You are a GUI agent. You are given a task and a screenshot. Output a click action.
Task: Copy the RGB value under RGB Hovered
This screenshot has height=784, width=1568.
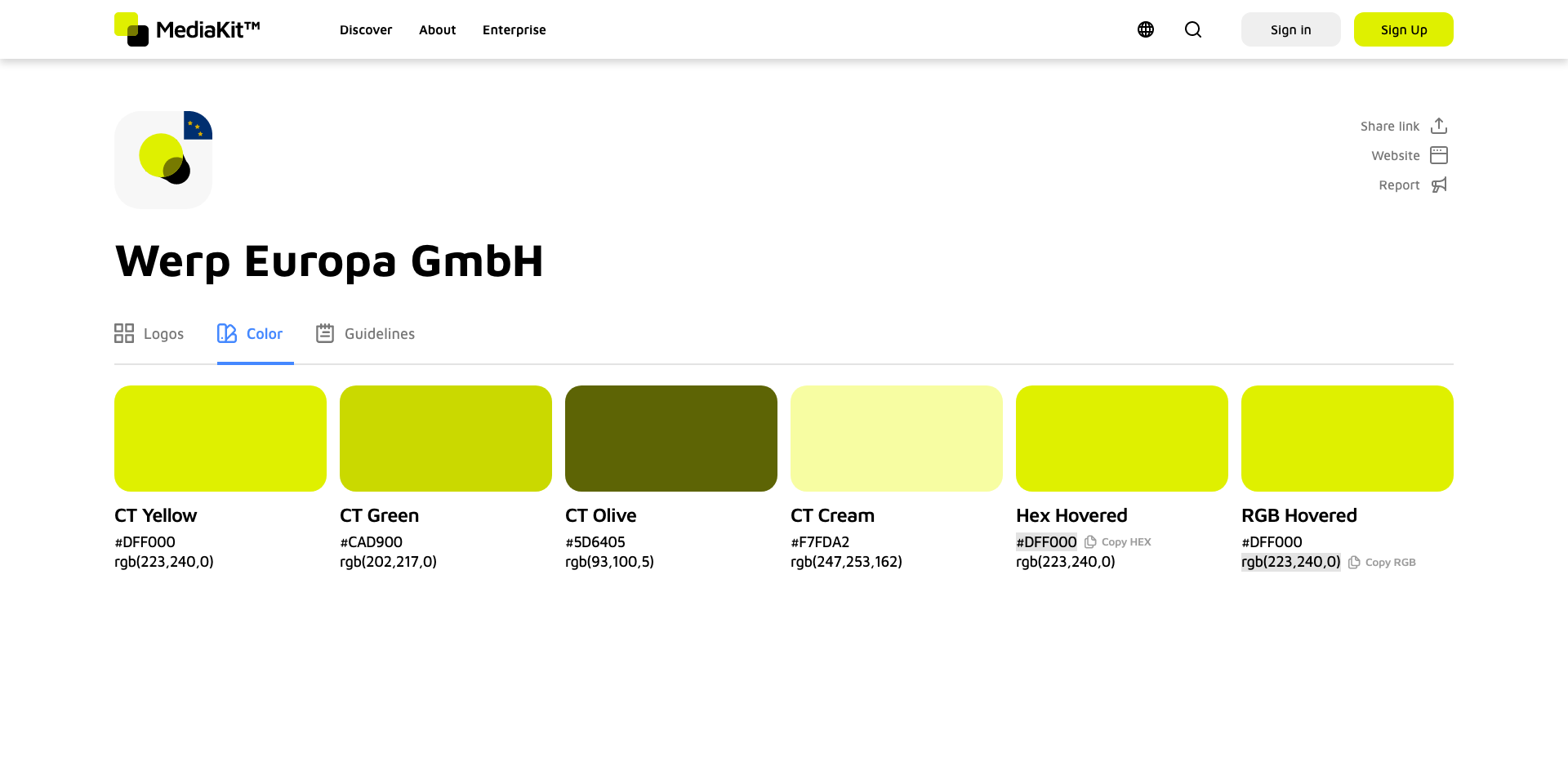1382,562
